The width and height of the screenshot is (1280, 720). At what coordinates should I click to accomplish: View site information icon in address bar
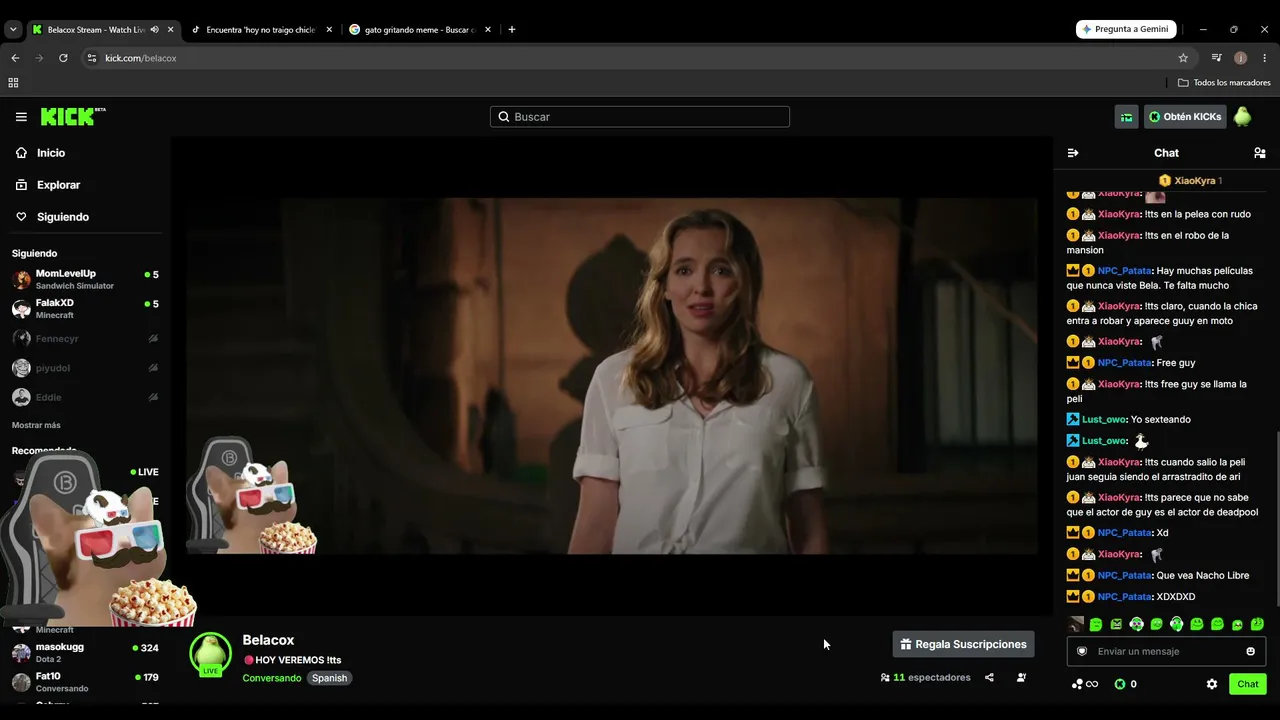pos(92,58)
